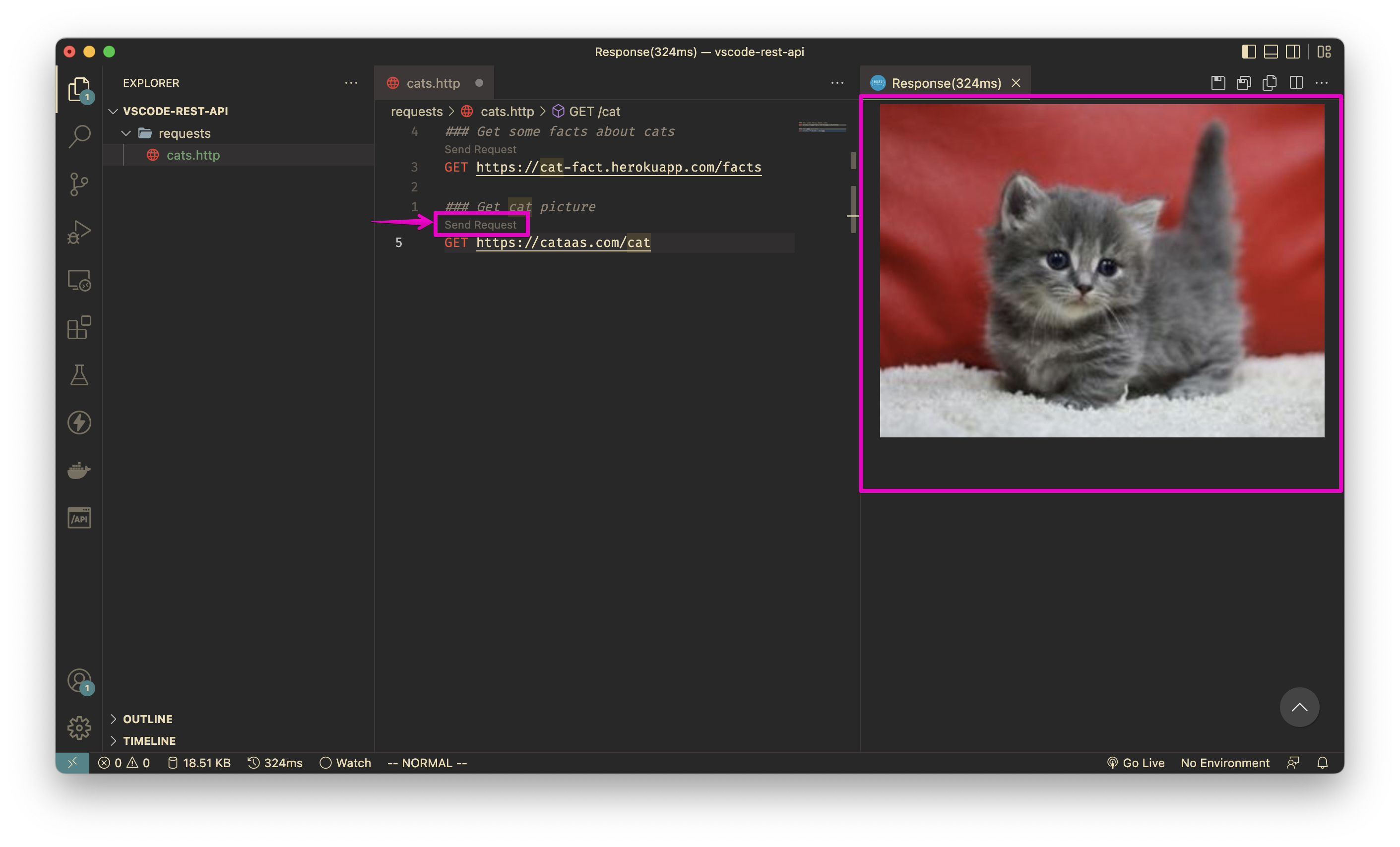Open remote window from status bar

pos(73,763)
